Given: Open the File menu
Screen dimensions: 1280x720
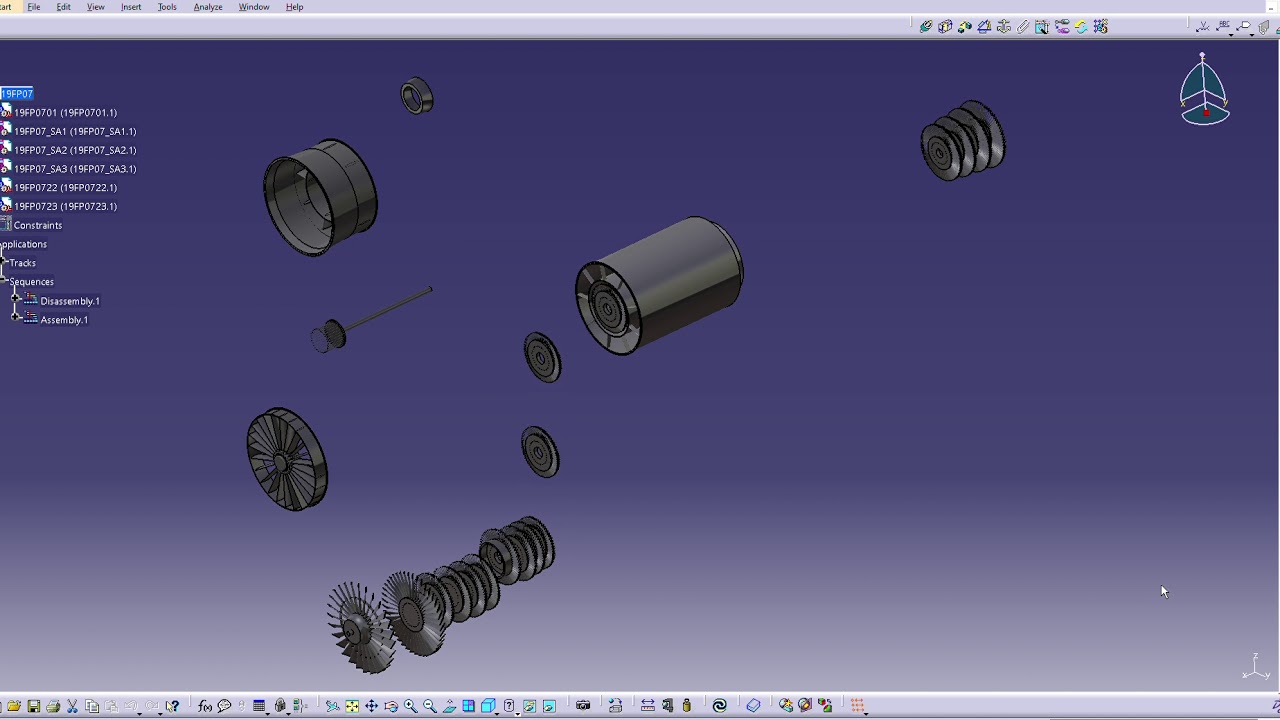Looking at the screenshot, I should pos(34,7).
